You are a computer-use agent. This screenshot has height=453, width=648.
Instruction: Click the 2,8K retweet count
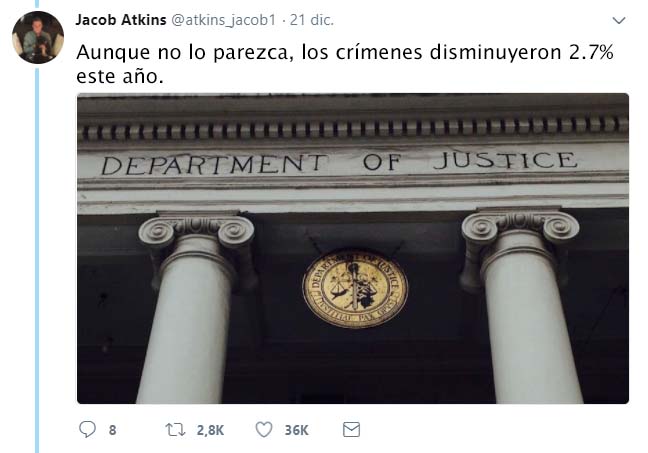[210, 430]
